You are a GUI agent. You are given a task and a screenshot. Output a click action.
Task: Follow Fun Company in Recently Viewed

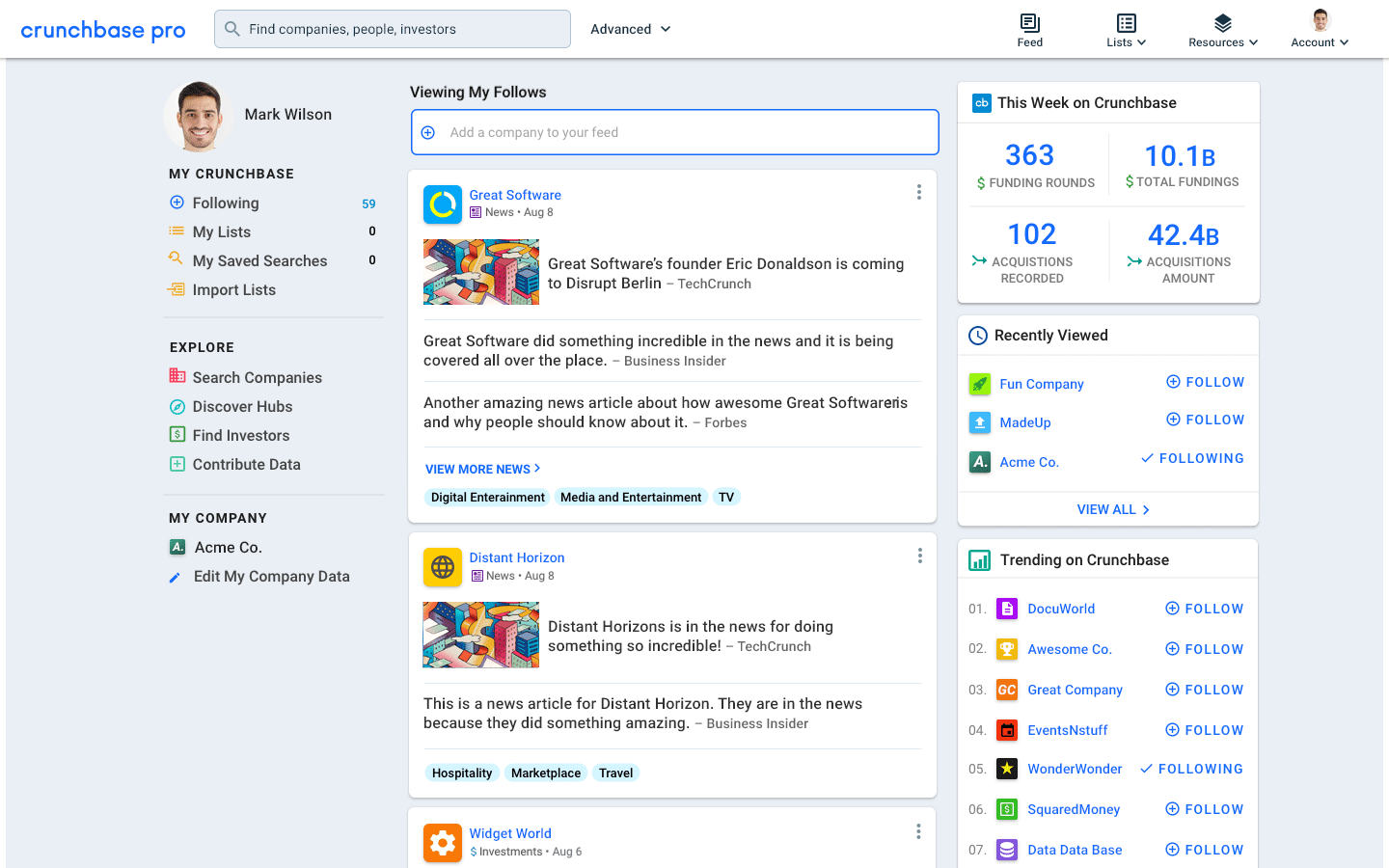1205,382
